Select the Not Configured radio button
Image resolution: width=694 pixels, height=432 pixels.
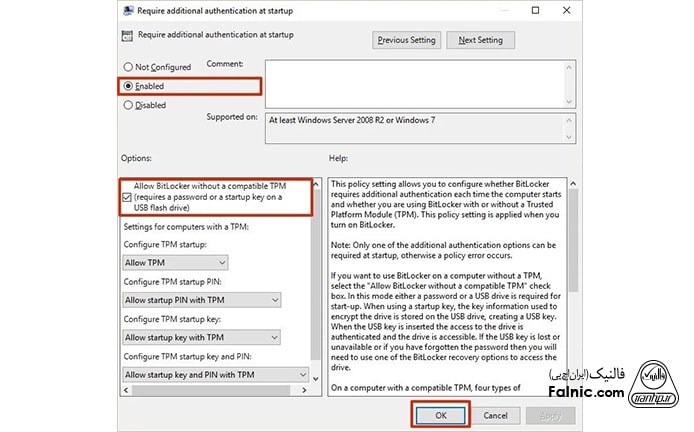(128, 67)
